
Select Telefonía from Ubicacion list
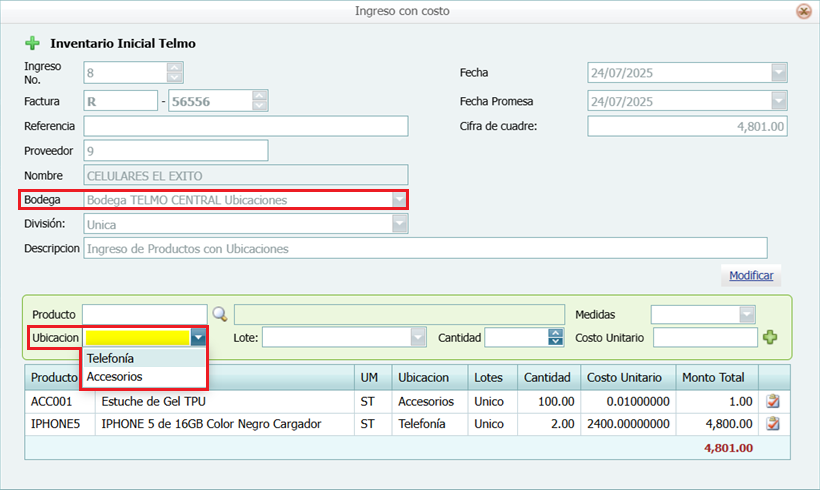coord(111,358)
